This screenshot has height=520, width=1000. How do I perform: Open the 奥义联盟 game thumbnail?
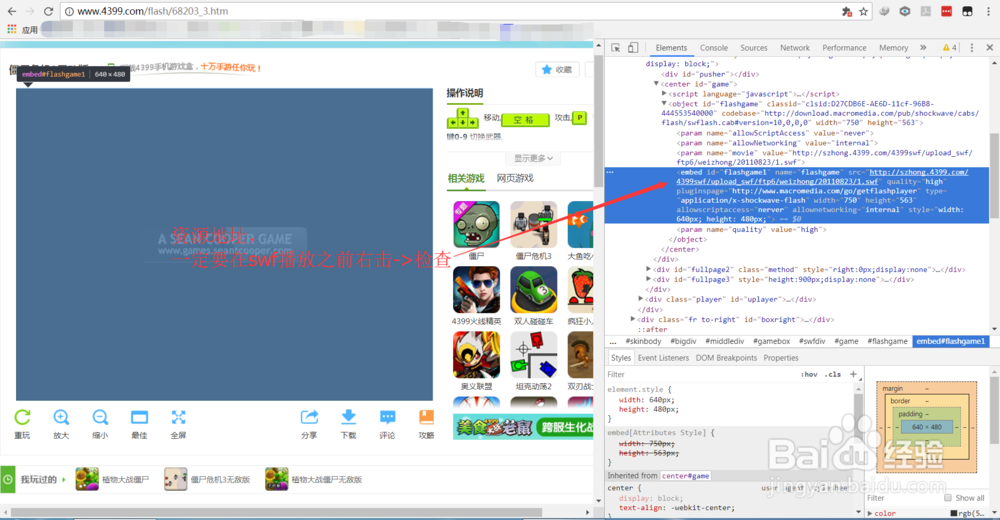coord(476,355)
